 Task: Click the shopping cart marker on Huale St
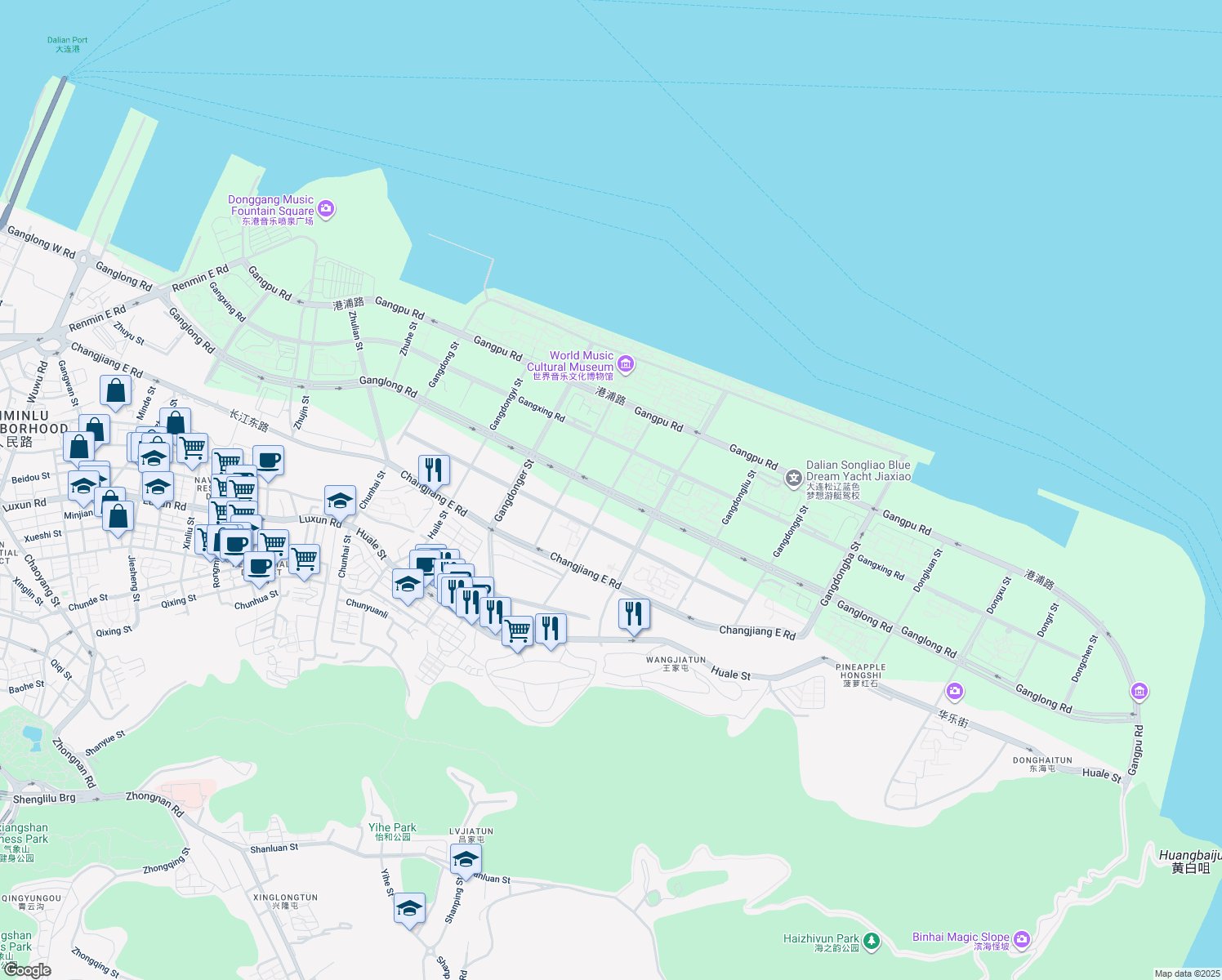tap(517, 630)
